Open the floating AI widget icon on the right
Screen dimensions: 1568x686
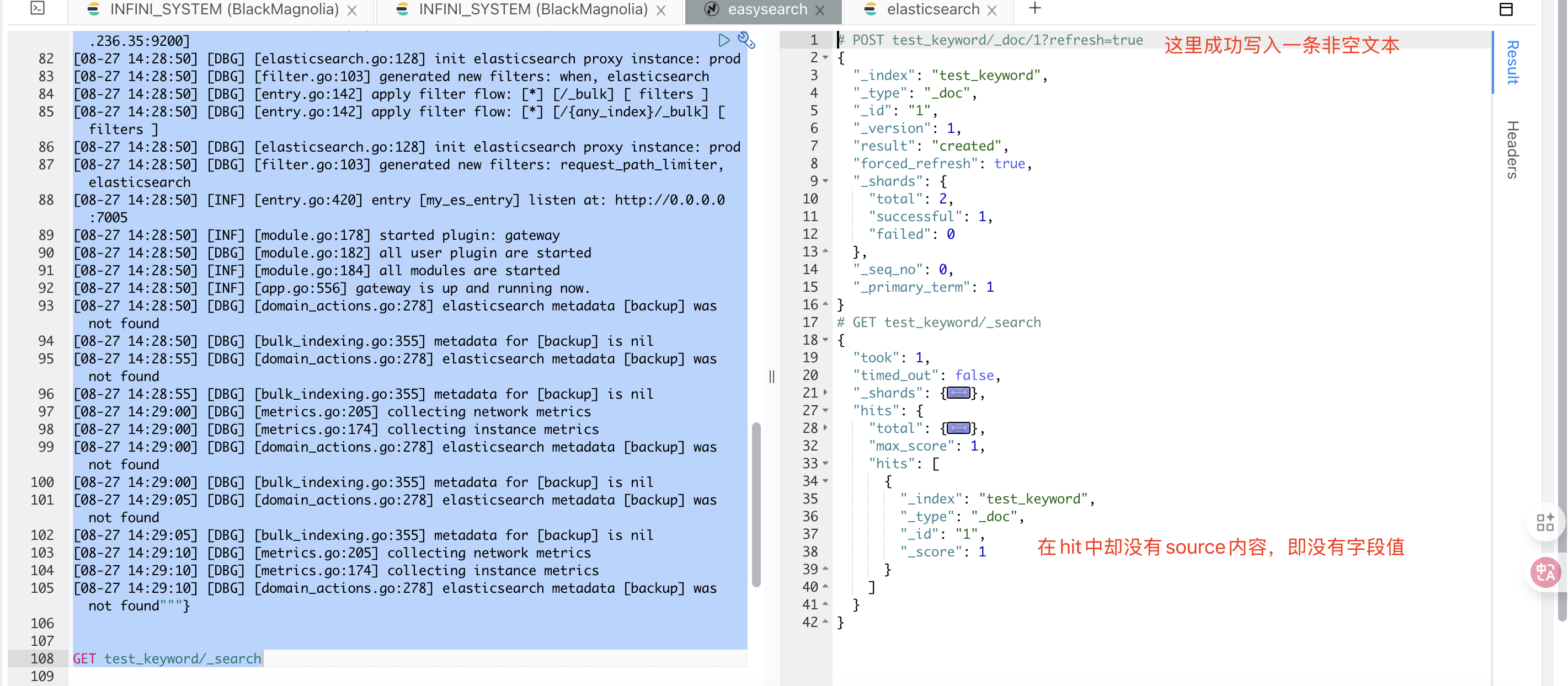[1545, 522]
